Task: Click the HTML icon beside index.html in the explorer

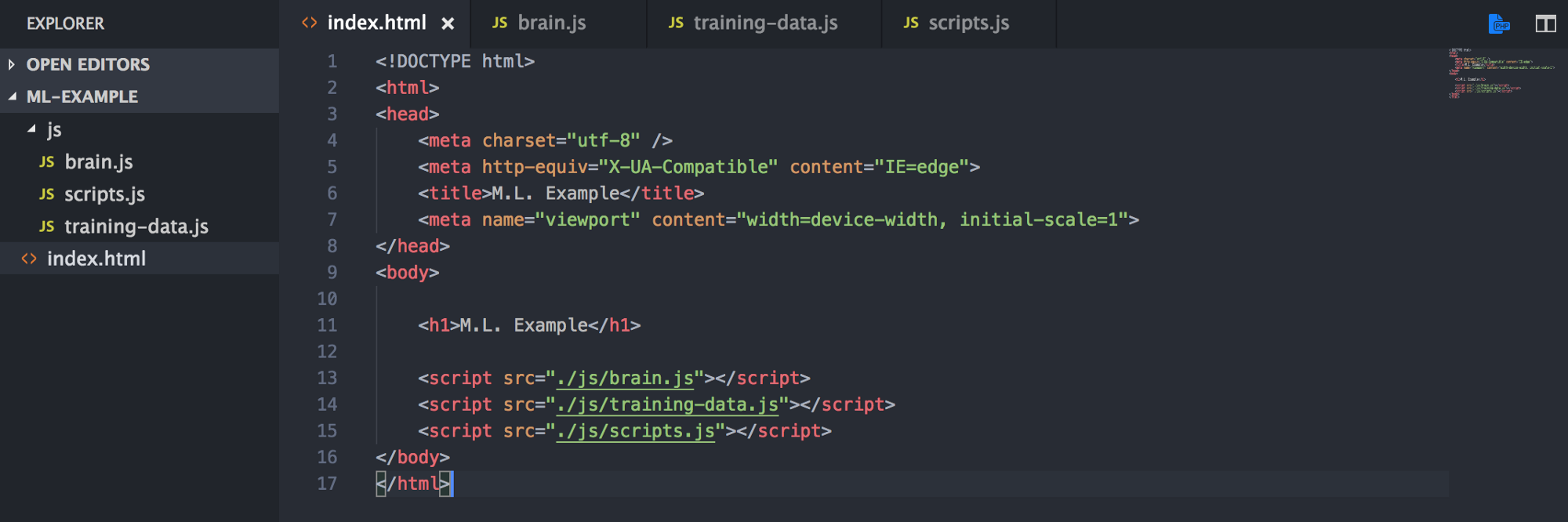Action: 29,259
